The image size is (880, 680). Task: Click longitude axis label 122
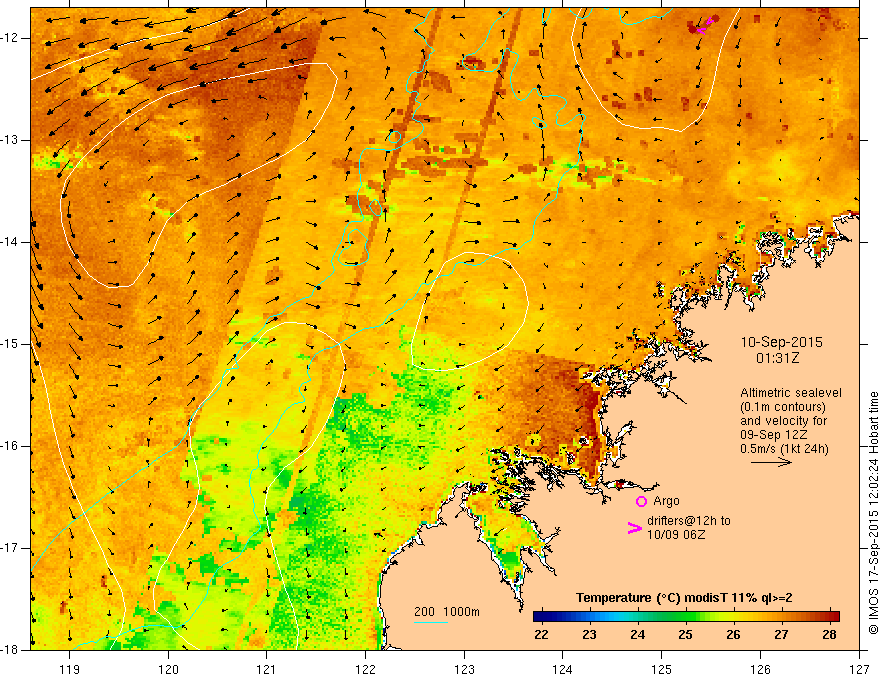(365, 669)
